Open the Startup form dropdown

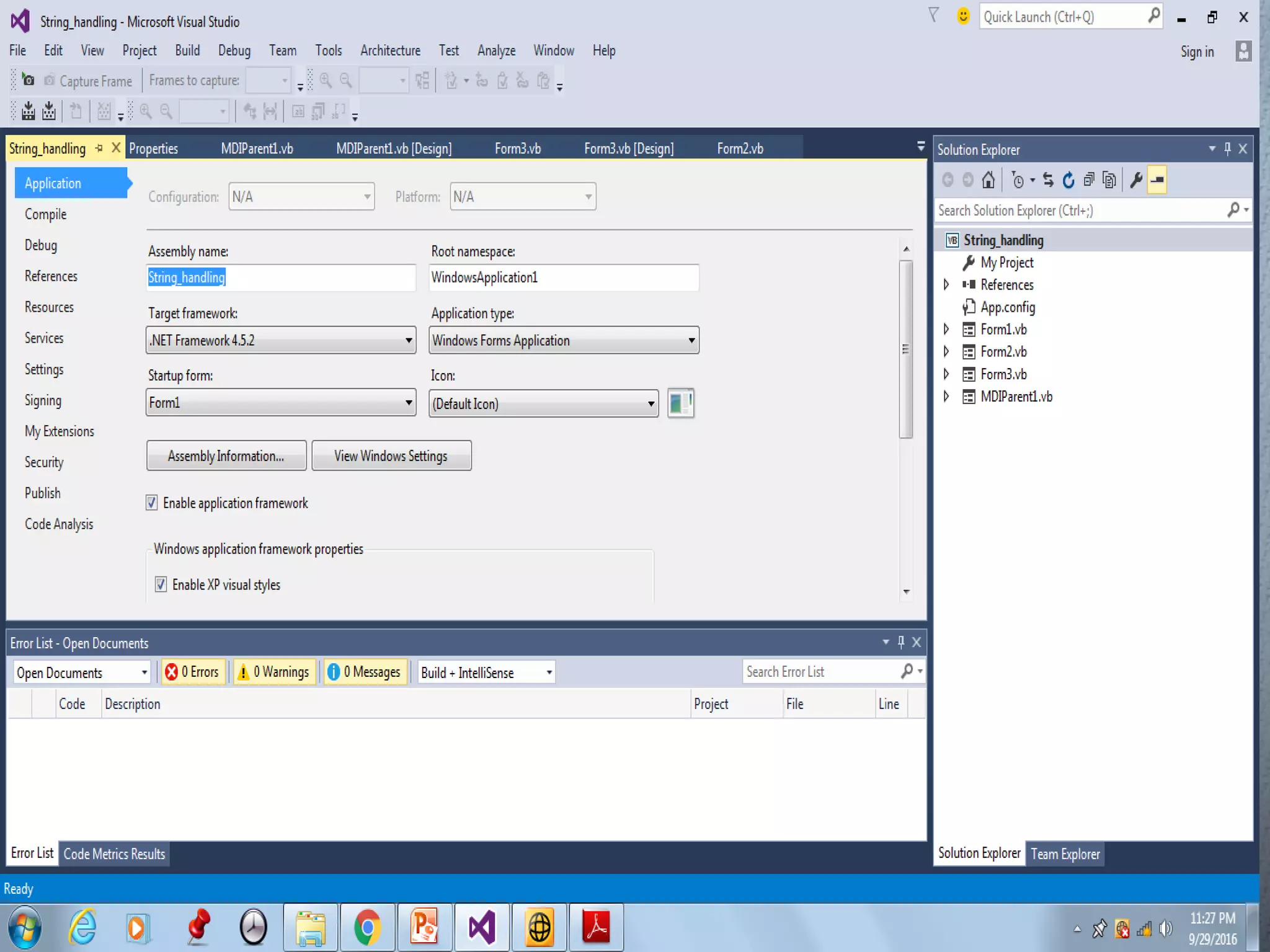click(x=281, y=403)
